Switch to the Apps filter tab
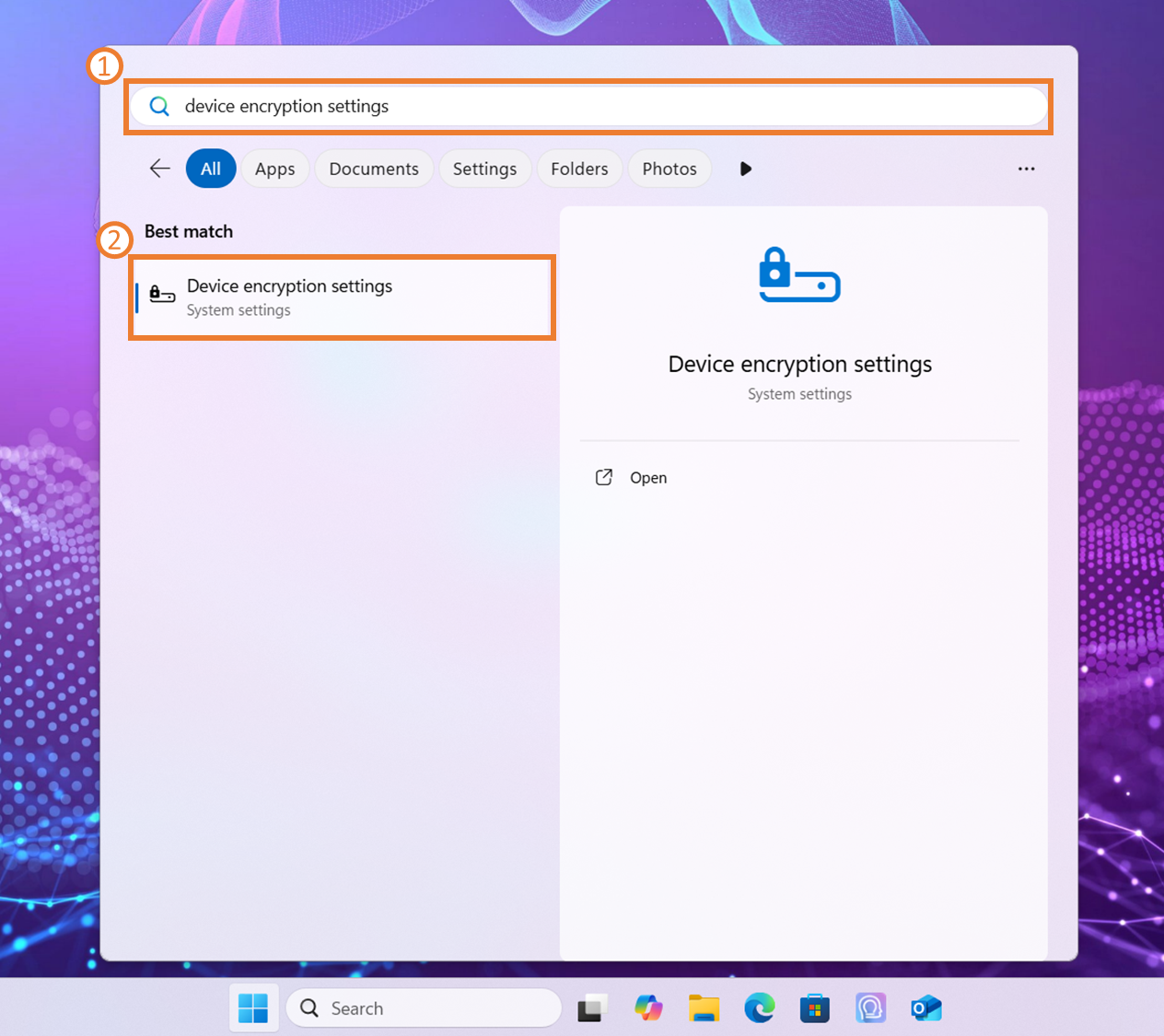 point(274,169)
